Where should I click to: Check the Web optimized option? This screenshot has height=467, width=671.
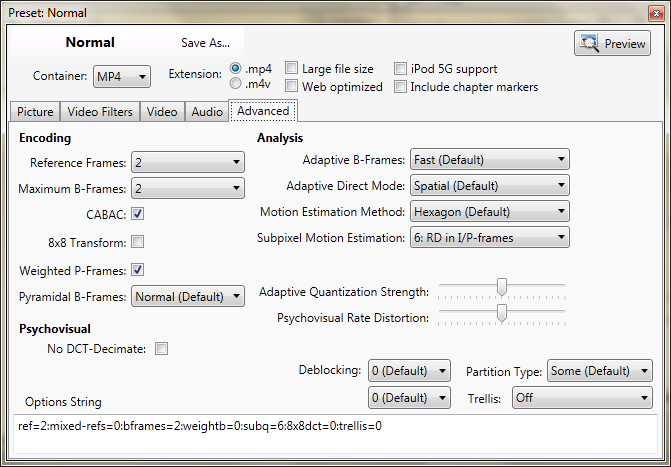point(292,87)
